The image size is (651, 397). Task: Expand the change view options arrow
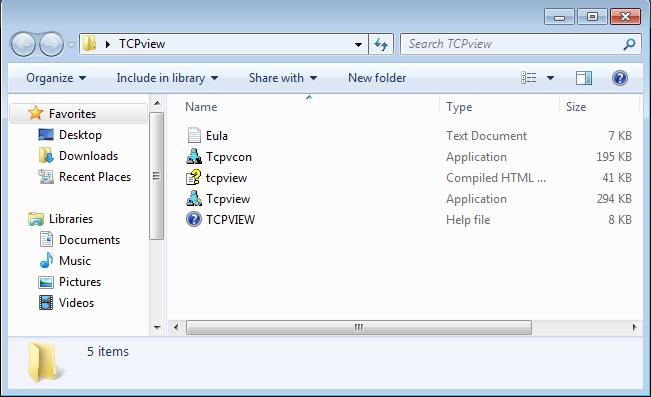pos(551,78)
